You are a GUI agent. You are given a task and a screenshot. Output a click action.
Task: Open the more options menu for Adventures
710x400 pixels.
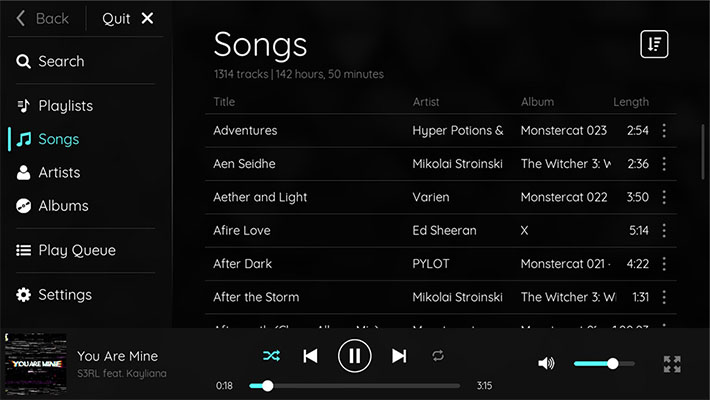coord(664,130)
